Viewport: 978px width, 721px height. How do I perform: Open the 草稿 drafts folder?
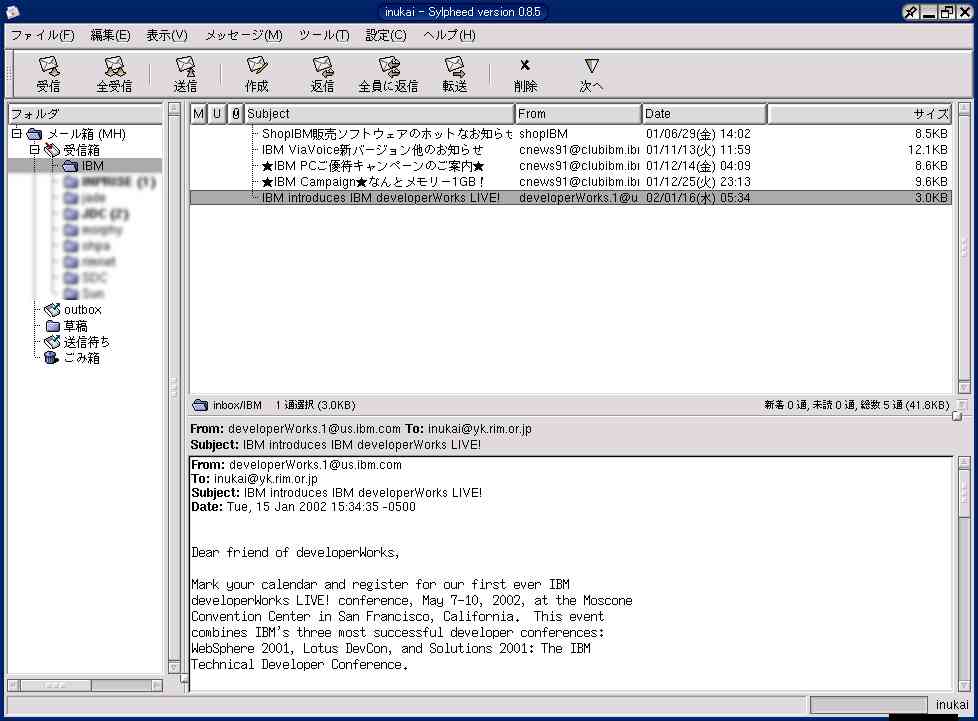coord(75,326)
